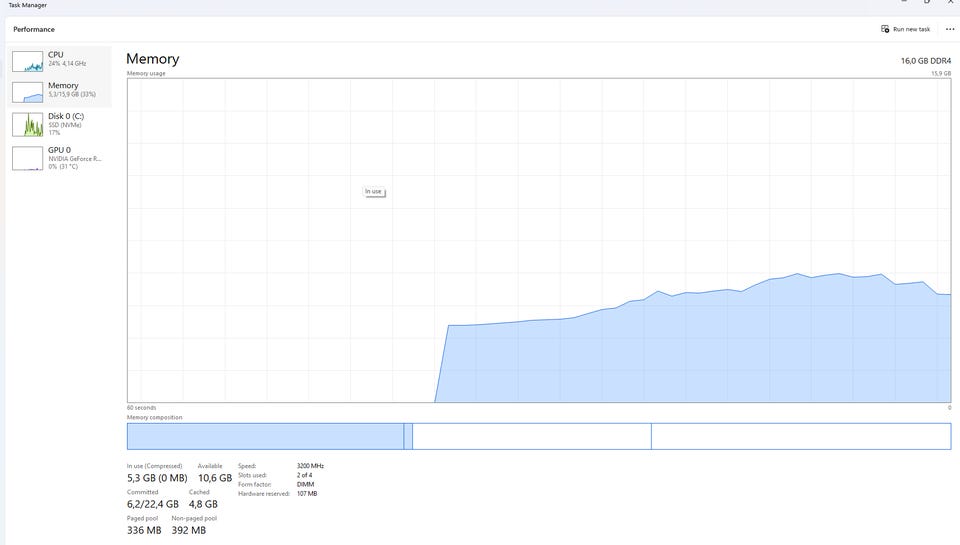Click the "Slots used:" label
This screenshot has height=545, width=960.
click(252, 475)
